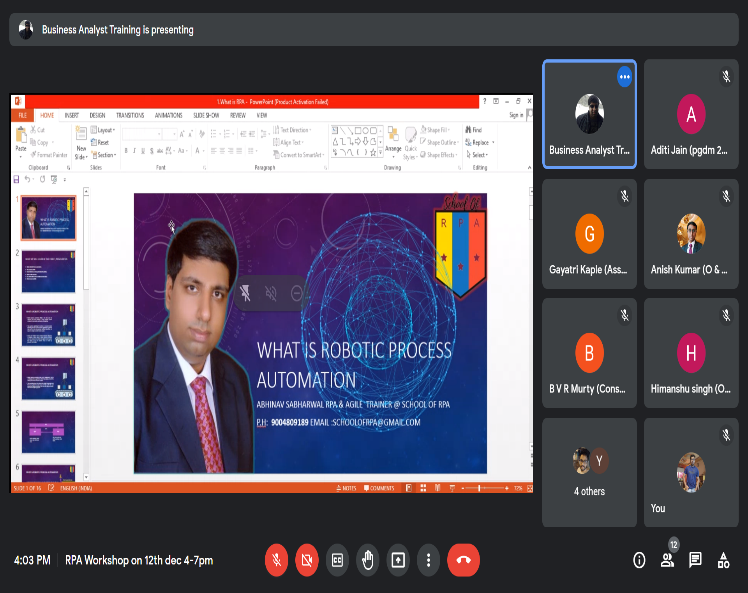Open options on Business Analyst tile

pyautogui.click(x=624, y=77)
